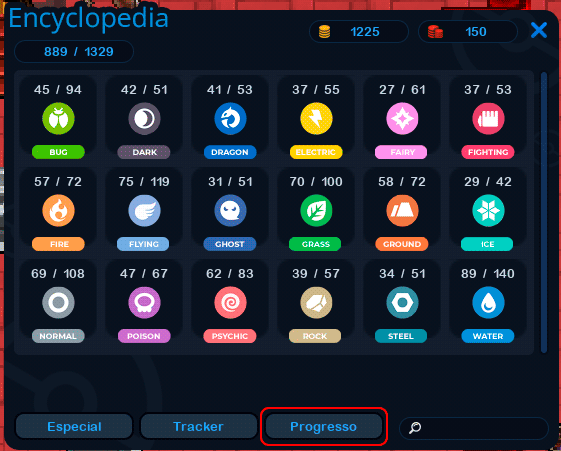Viewport: 561px width, 451px height.
Task: Close the Encyclopedia with the X button
Action: point(539,30)
